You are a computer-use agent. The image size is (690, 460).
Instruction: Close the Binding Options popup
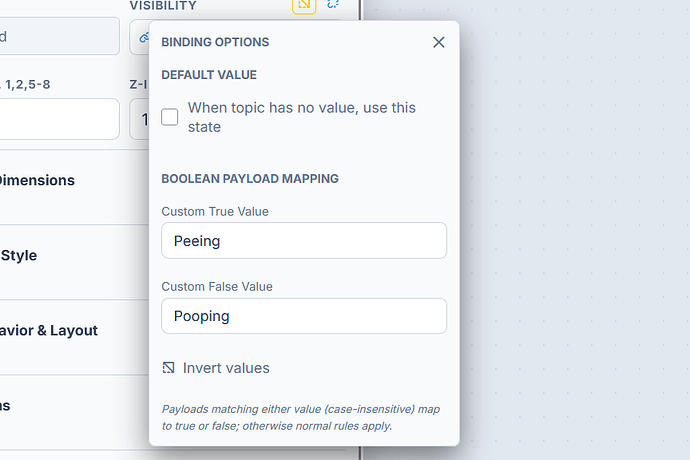click(438, 42)
